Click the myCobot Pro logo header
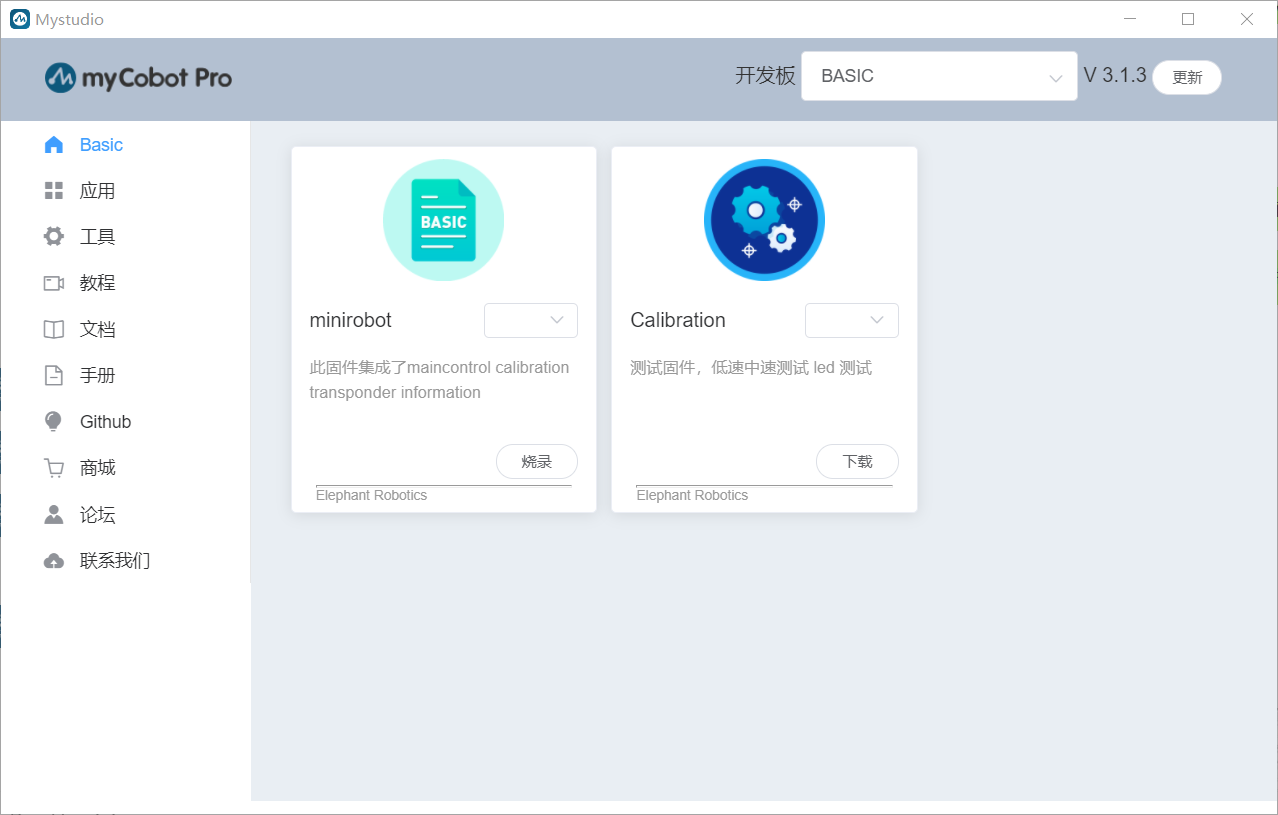Image resolution: width=1278 pixels, height=815 pixels. 138,77
